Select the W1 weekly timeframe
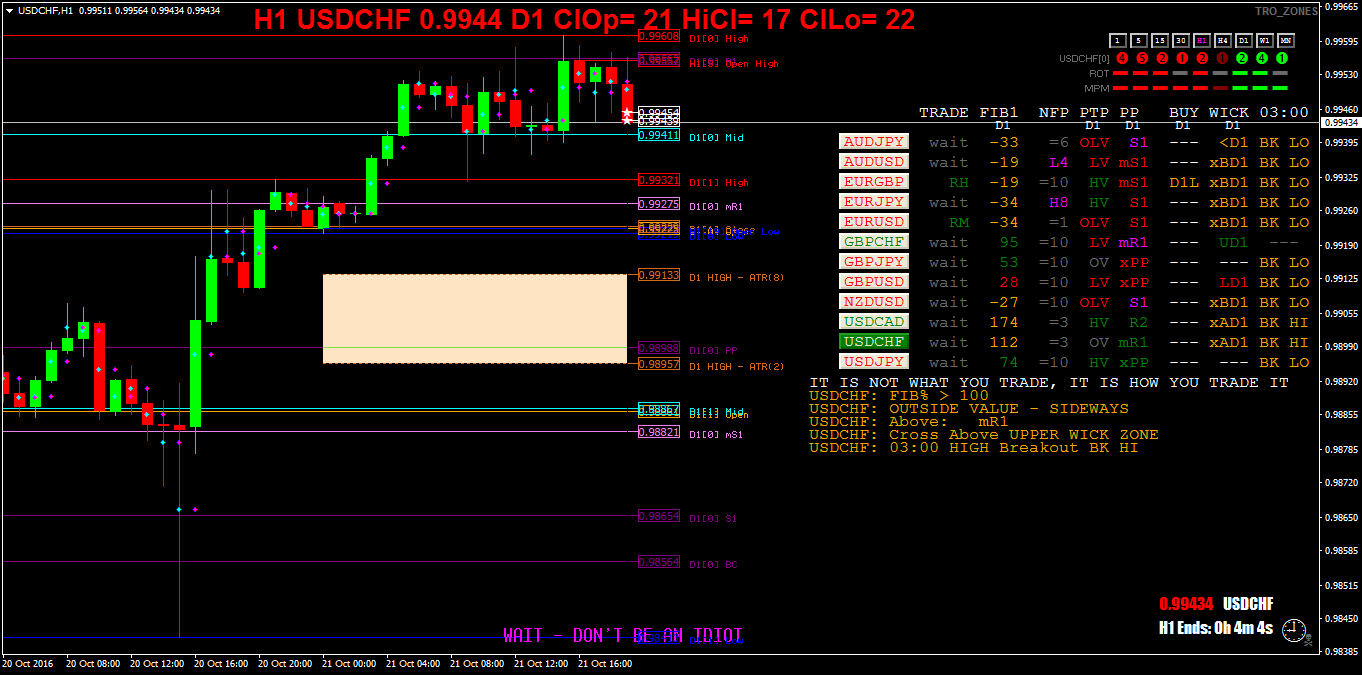Image resolution: width=1362 pixels, height=675 pixels. (x=1265, y=41)
